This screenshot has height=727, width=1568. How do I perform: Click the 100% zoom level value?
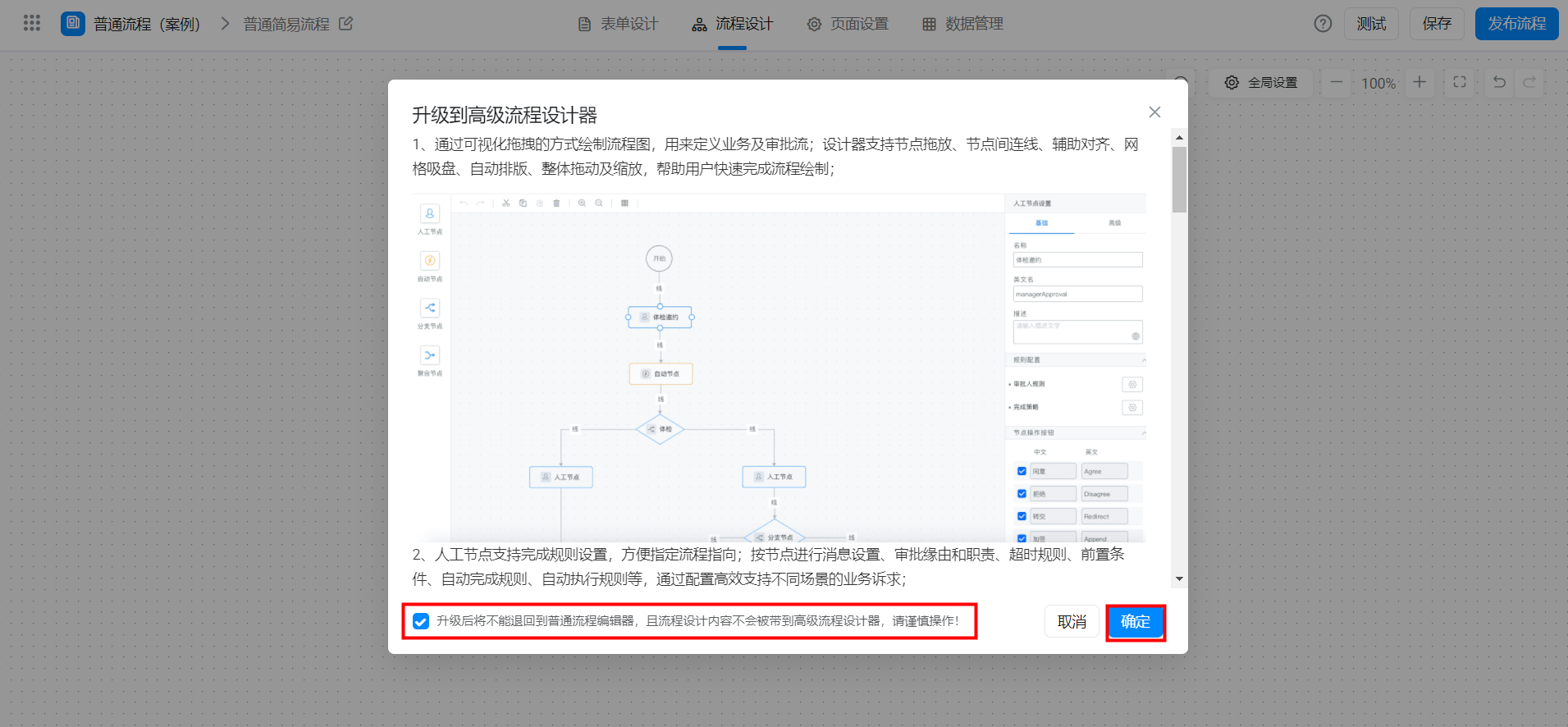[x=1378, y=83]
